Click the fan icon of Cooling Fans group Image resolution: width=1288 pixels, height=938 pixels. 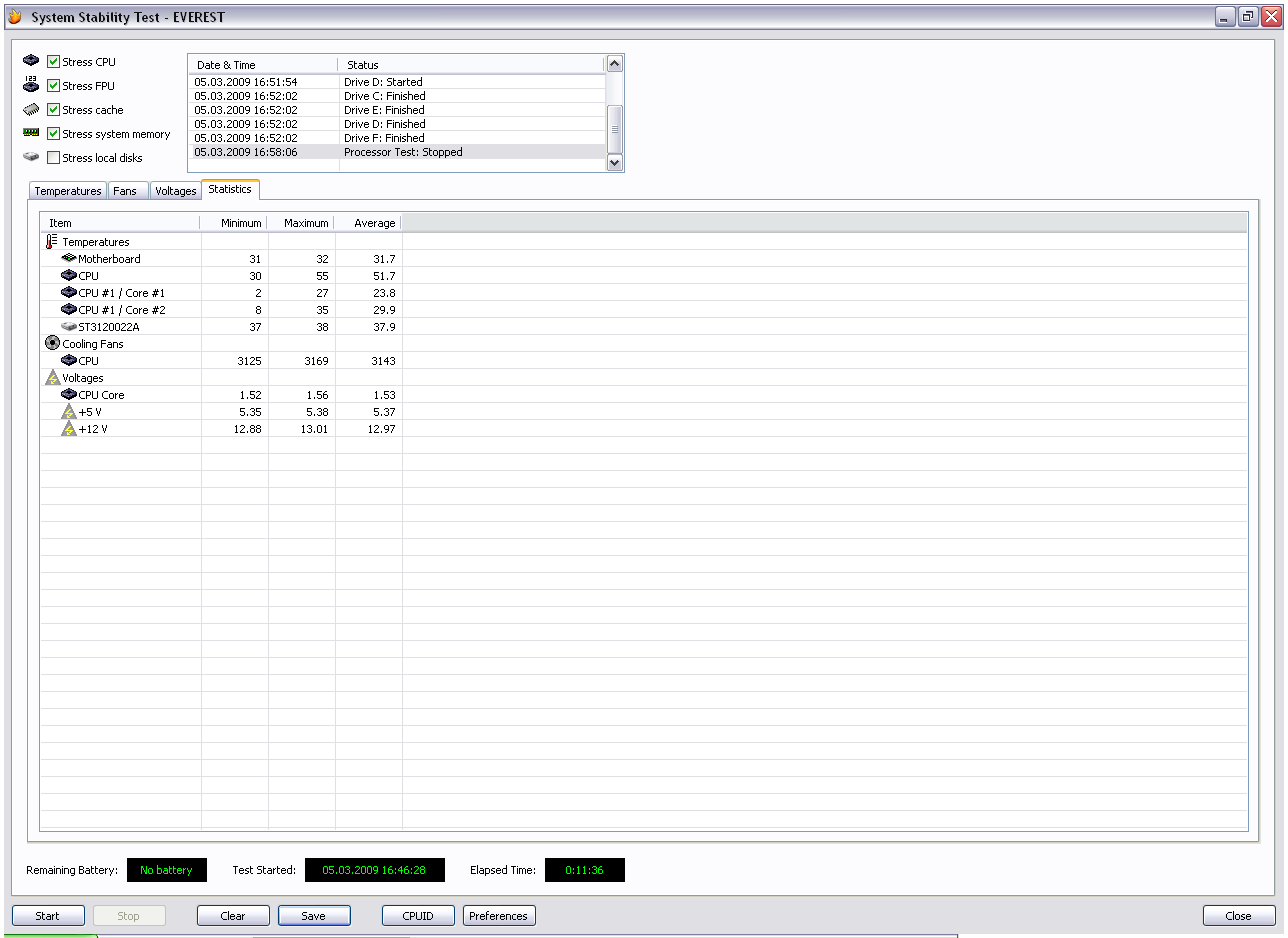point(53,343)
